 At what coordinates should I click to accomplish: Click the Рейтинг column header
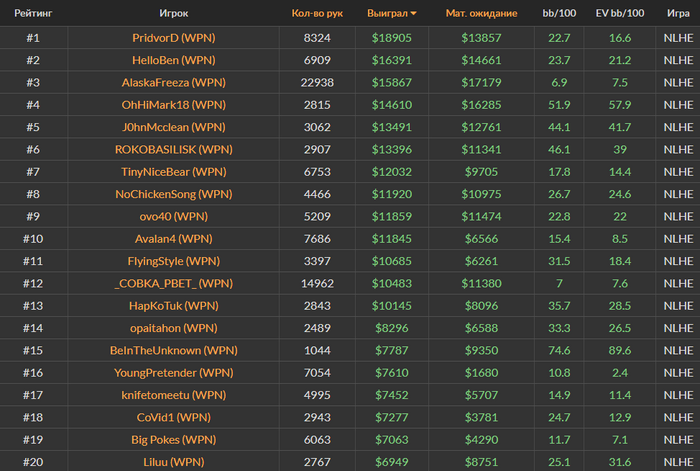pyautogui.click(x=33, y=13)
